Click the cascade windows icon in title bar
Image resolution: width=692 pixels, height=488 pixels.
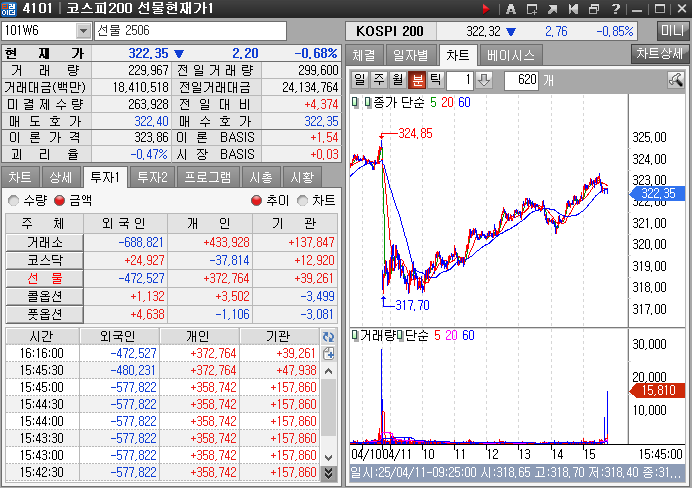(594, 8)
